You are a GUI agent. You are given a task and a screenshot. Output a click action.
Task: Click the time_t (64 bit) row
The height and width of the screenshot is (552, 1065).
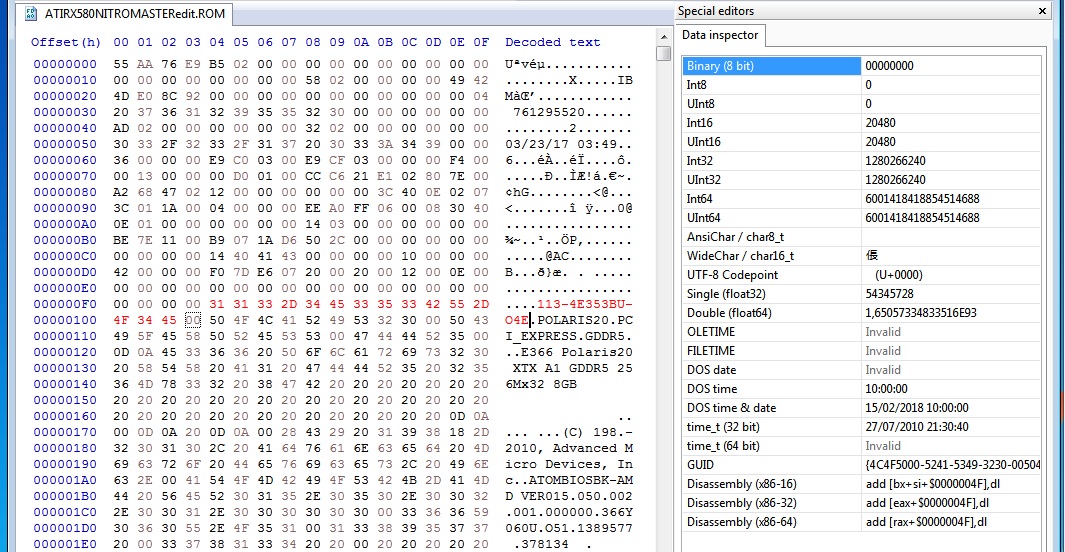coord(861,446)
